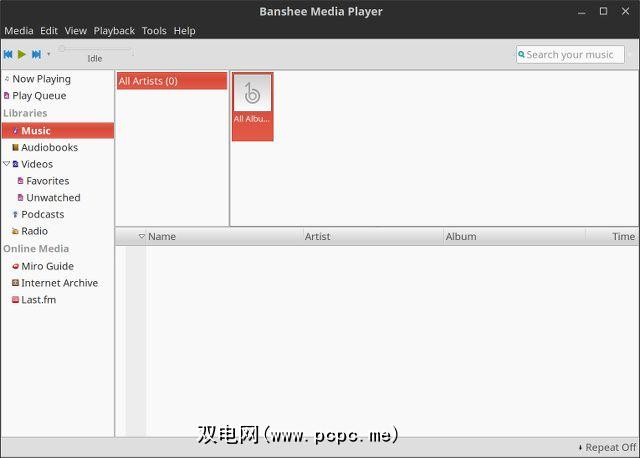This screenshot has height=458, width=640.
Task: Click the seek slider above Idle
Action: 96,49
